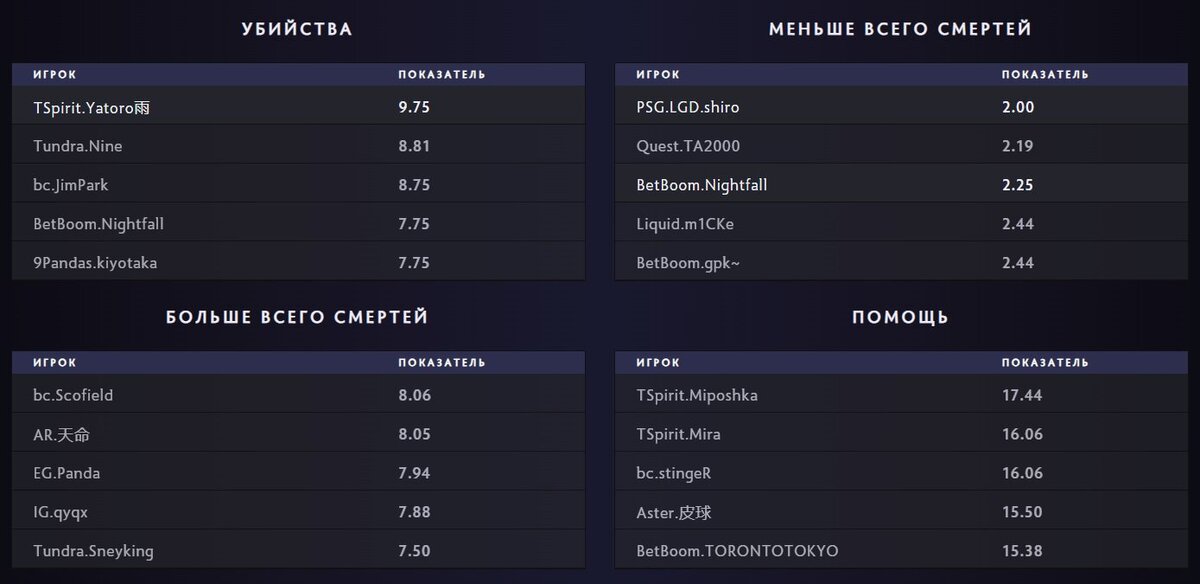Select EG.Panda player row
The width and height of the screenshot is (1200, 584).
[298, 473]
